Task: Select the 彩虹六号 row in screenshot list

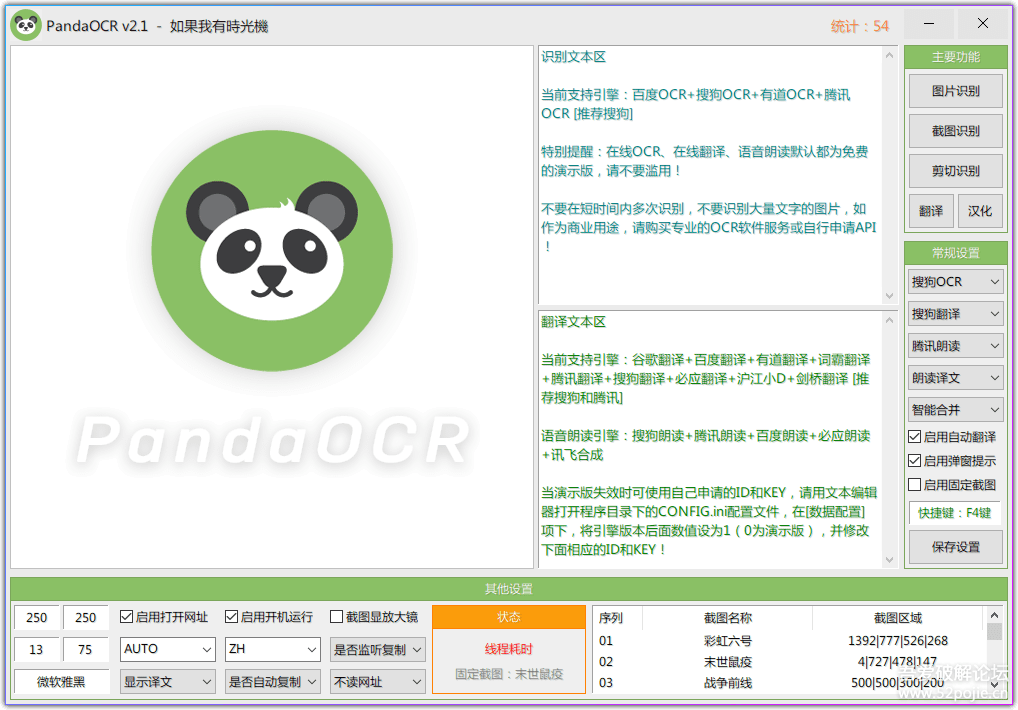Action: (x=789, y=641)
